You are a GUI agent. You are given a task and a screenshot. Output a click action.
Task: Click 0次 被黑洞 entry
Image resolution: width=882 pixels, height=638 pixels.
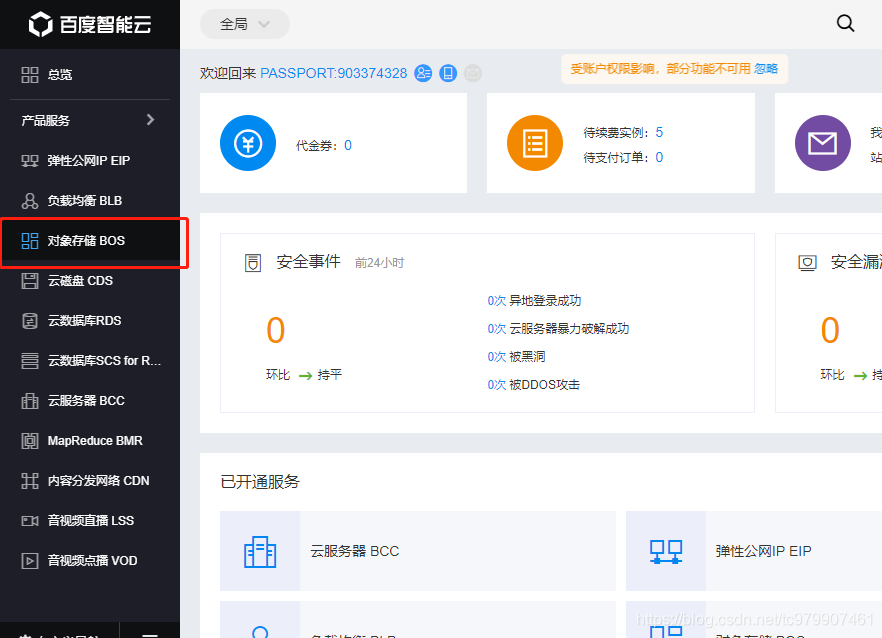coord(516,357)
